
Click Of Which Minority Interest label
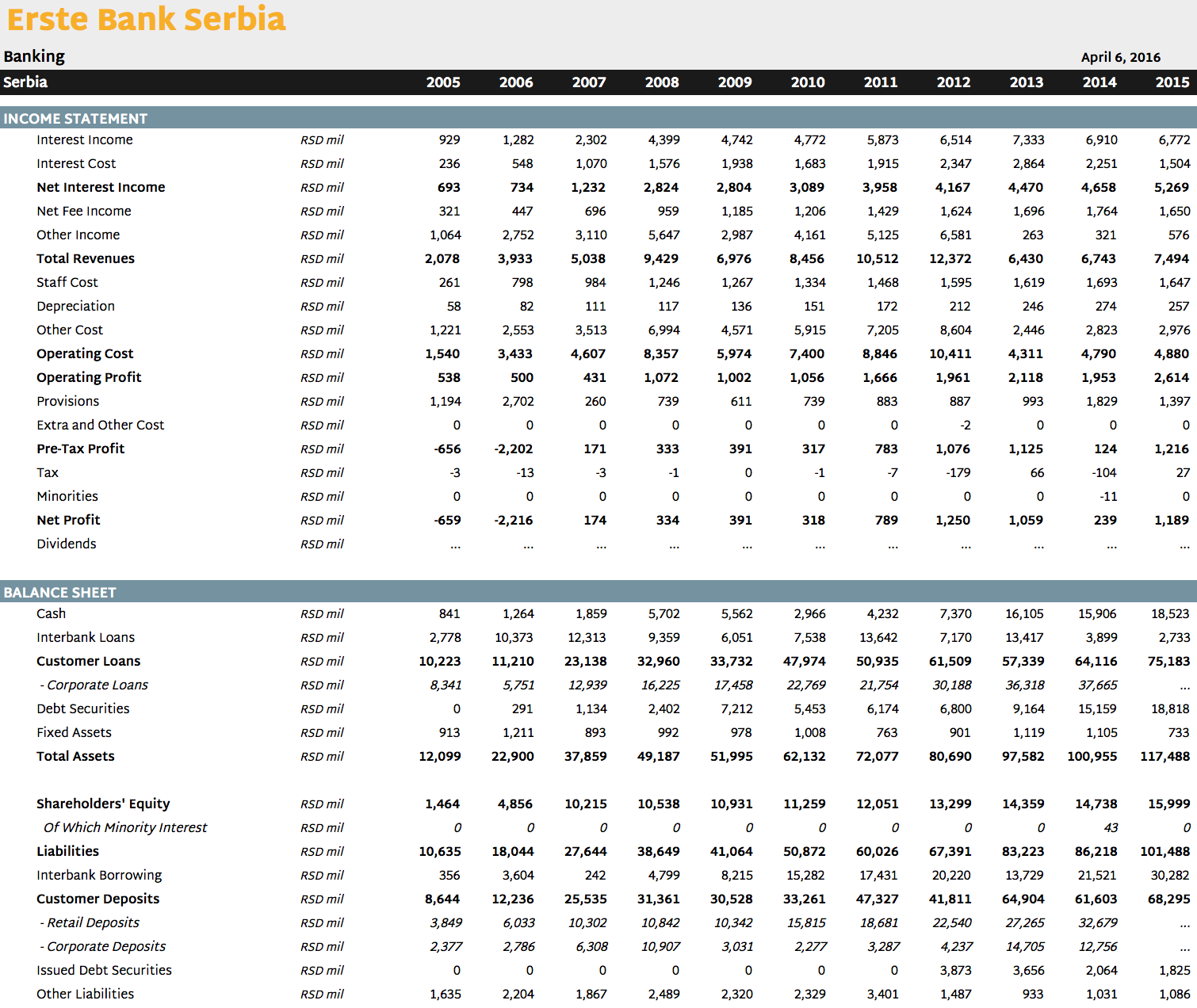(x=125, y=828)
